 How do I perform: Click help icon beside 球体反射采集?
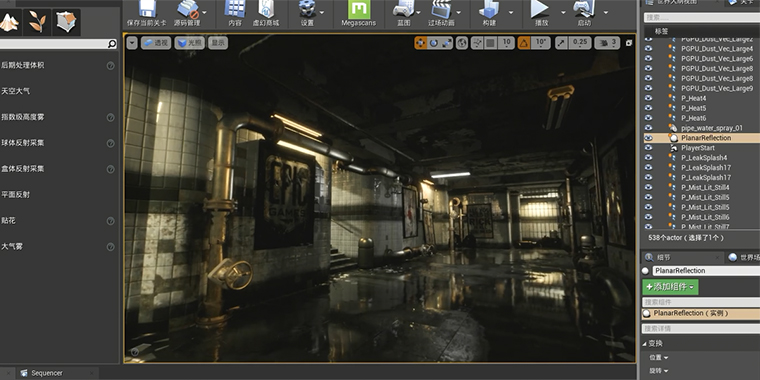111,143
